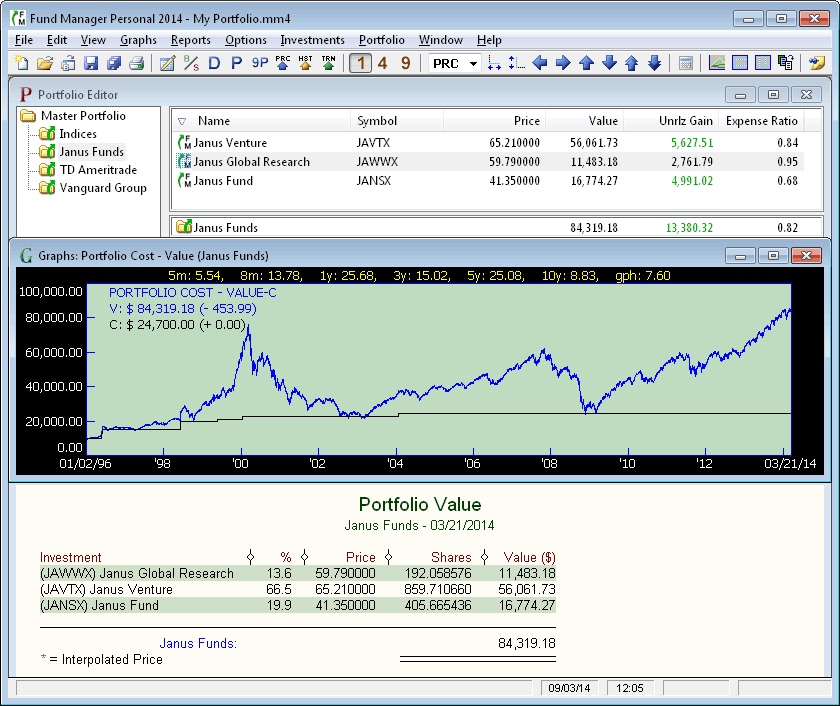Click the 09/03/14 date in status bar
Viewport: 840px width, 706px height.
569,688
